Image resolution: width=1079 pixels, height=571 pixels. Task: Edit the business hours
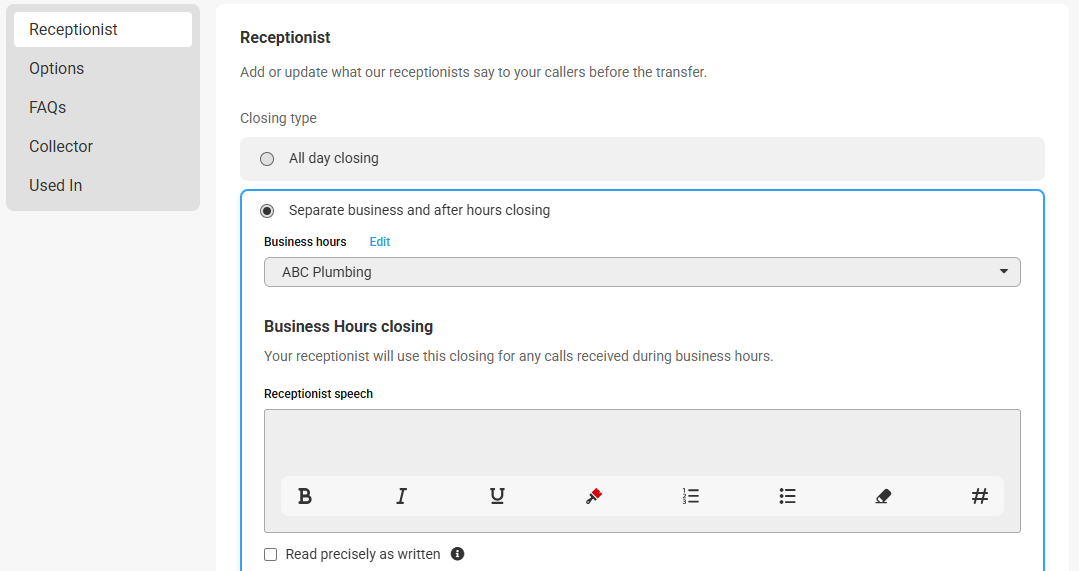[379, 241]
